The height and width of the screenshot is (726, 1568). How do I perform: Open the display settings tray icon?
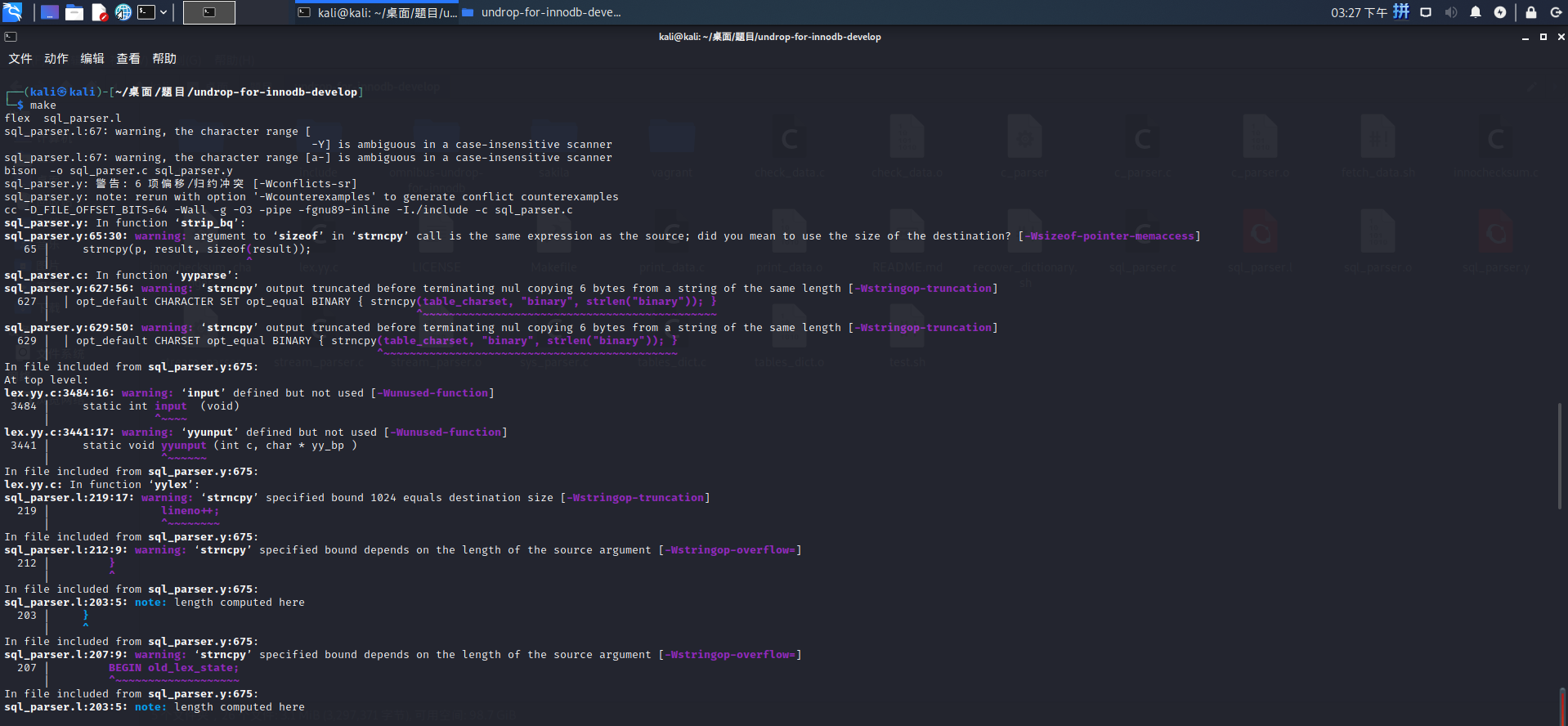point(1426,12)
